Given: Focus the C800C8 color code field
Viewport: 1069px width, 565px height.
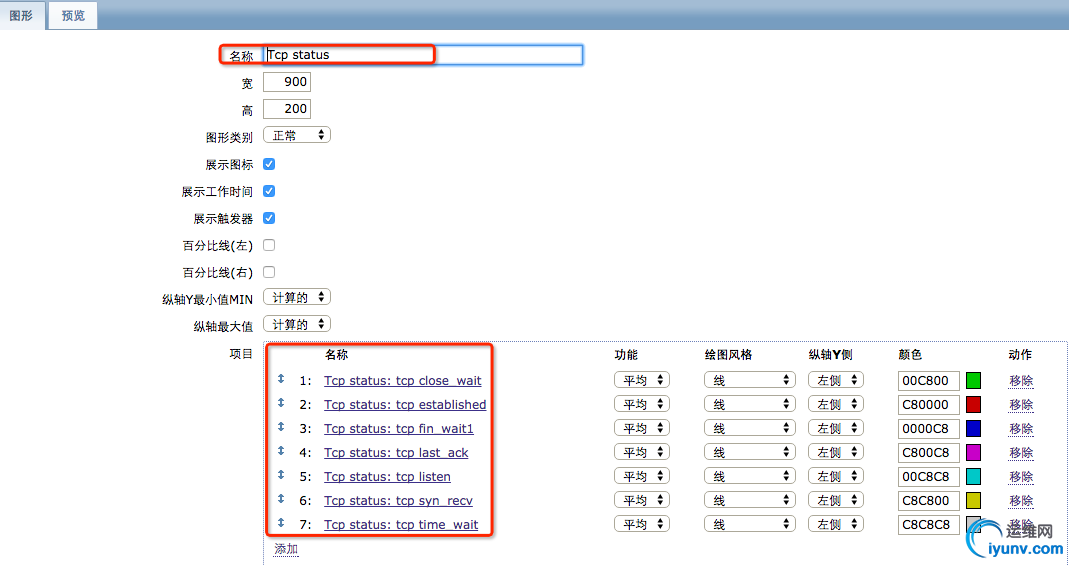Looking at the screenshot, I should pyautogui.click(x=929, y=453).
